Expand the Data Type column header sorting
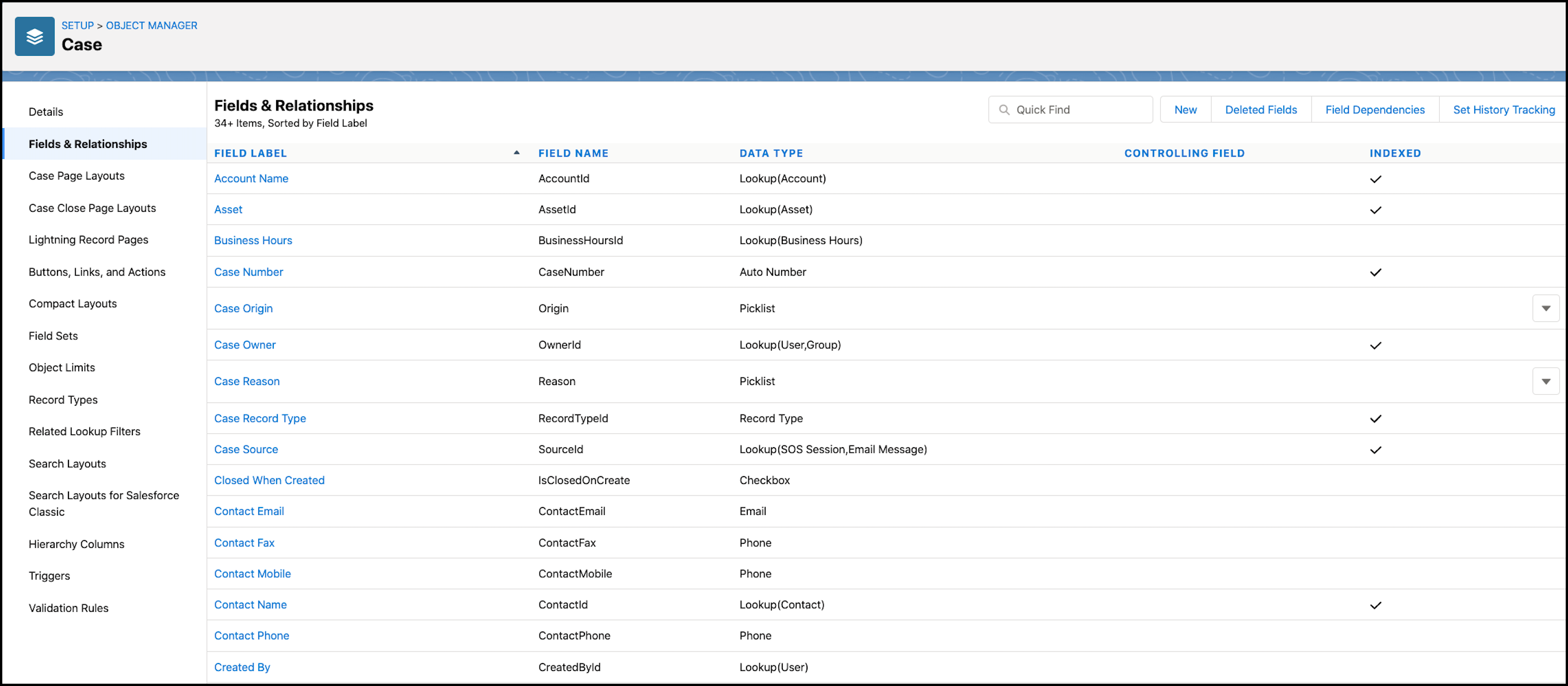 771,153
